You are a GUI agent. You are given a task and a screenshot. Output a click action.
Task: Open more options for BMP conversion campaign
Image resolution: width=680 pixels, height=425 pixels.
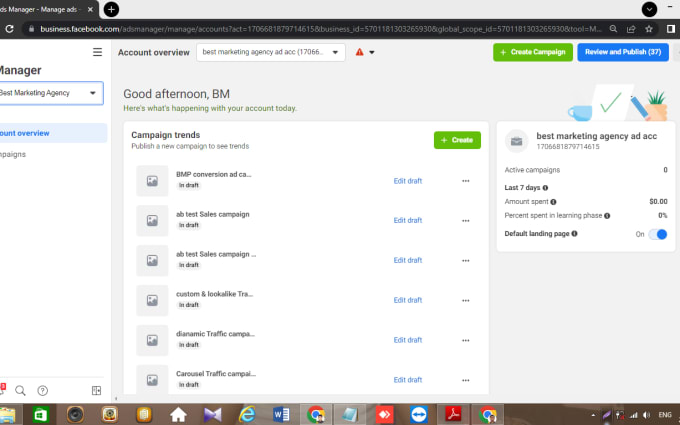tap(465, 181)
